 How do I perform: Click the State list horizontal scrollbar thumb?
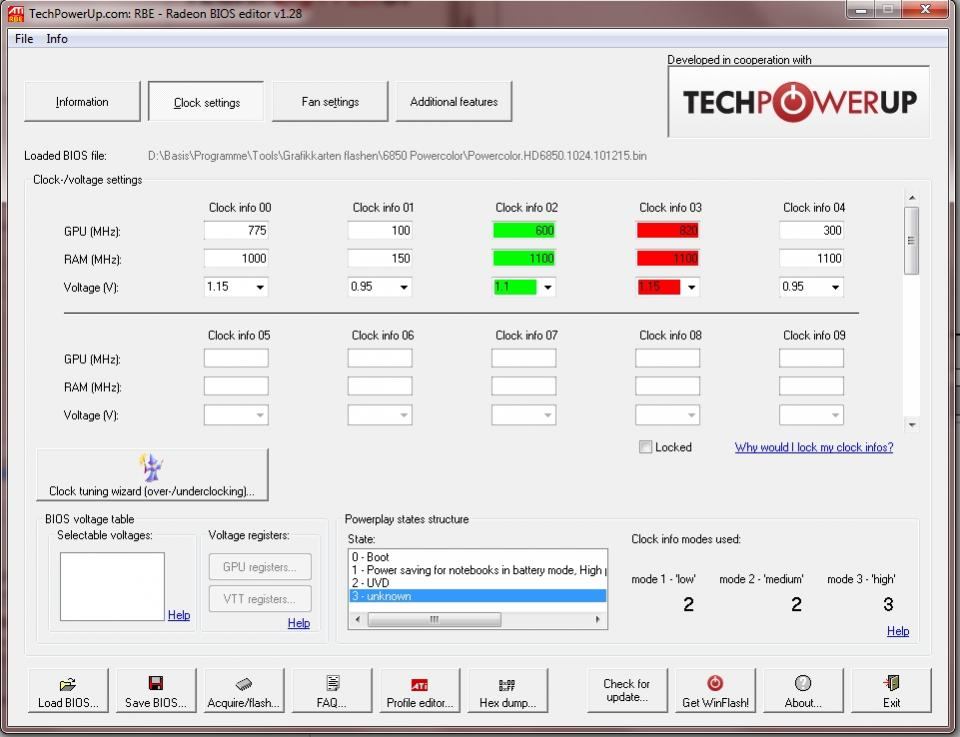click(434, 619)
